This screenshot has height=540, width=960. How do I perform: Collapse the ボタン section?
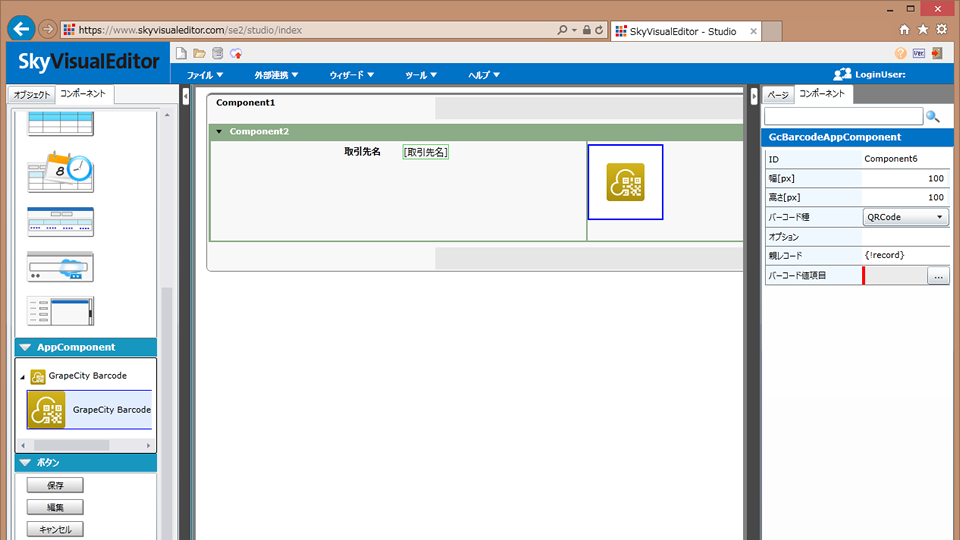click(x=25, y=462)
